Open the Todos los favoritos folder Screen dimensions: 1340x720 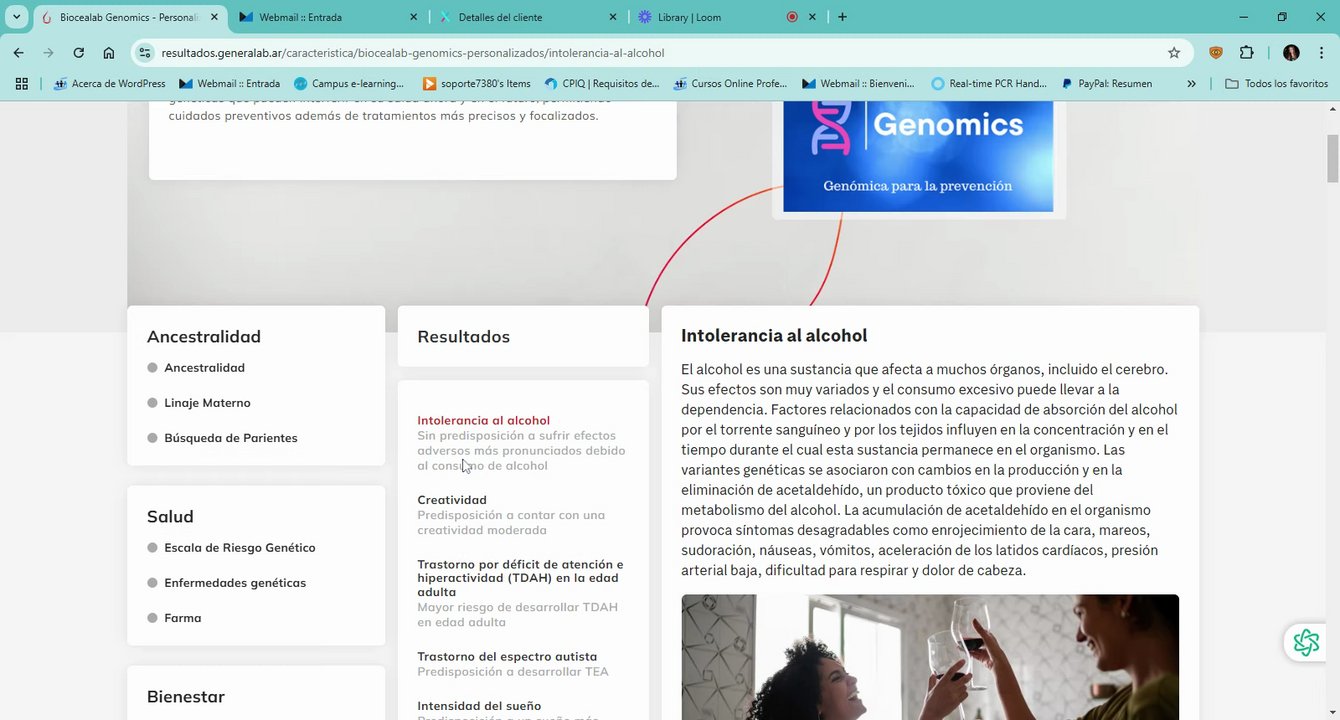(1276, 84)
